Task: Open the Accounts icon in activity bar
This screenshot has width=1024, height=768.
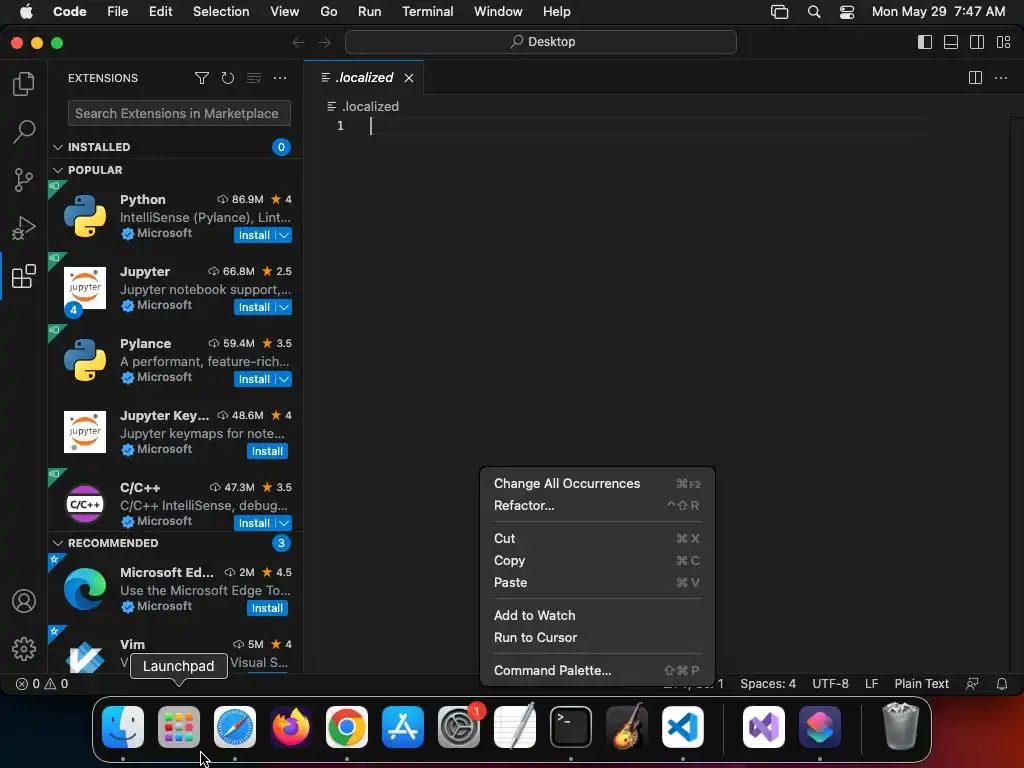Action: (x=24, y=601)
